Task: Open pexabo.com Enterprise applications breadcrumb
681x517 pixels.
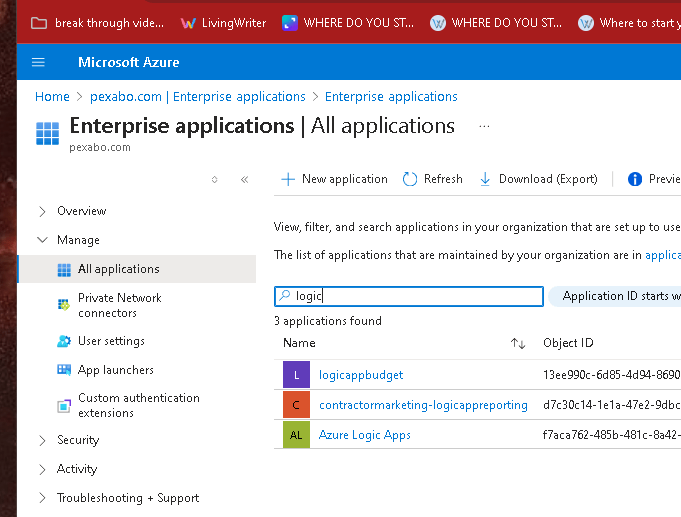Action: coord(198,96)
